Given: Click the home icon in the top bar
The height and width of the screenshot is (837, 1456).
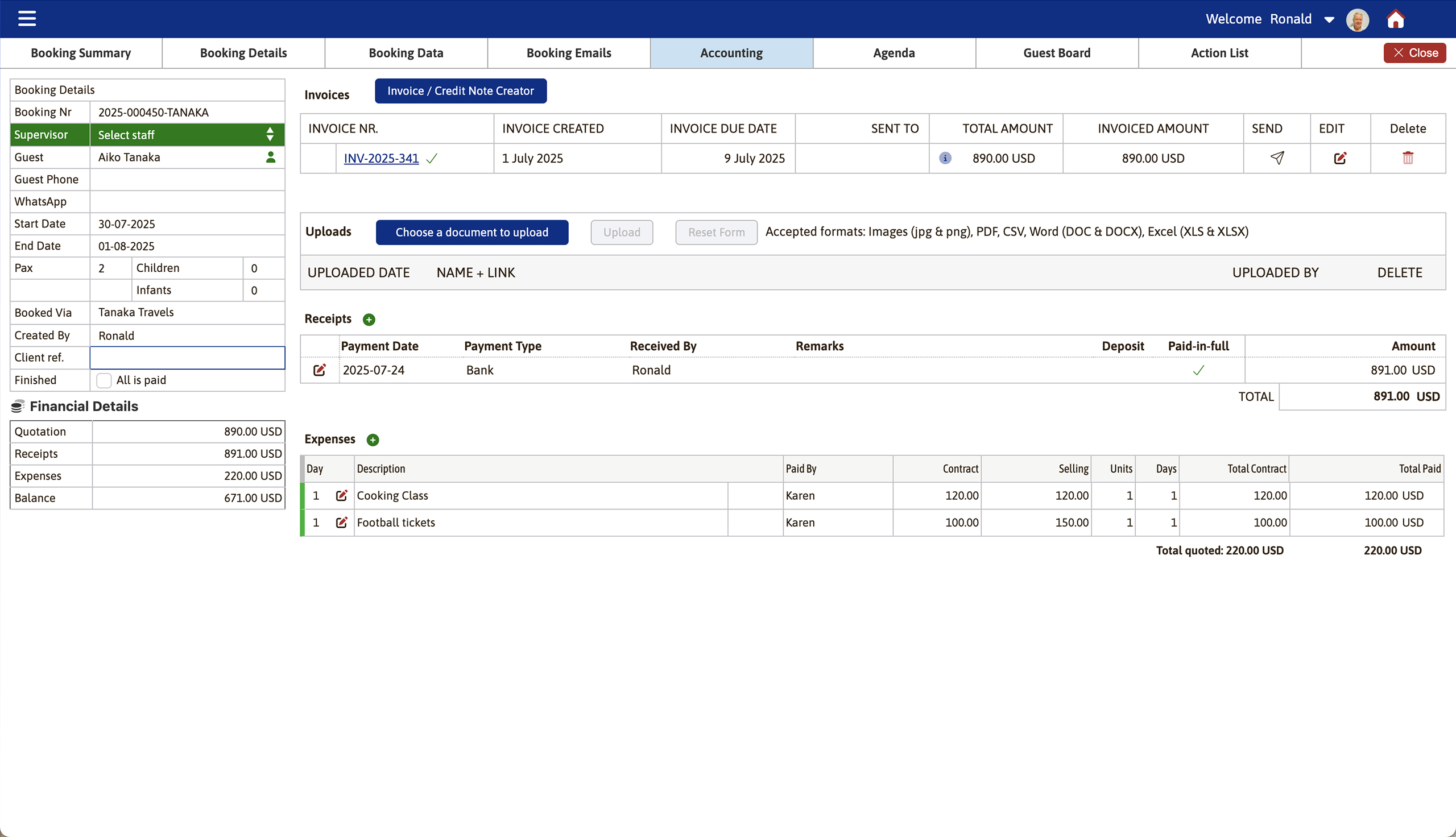Looking at the screenshot, I should (x=1396, y=19).
